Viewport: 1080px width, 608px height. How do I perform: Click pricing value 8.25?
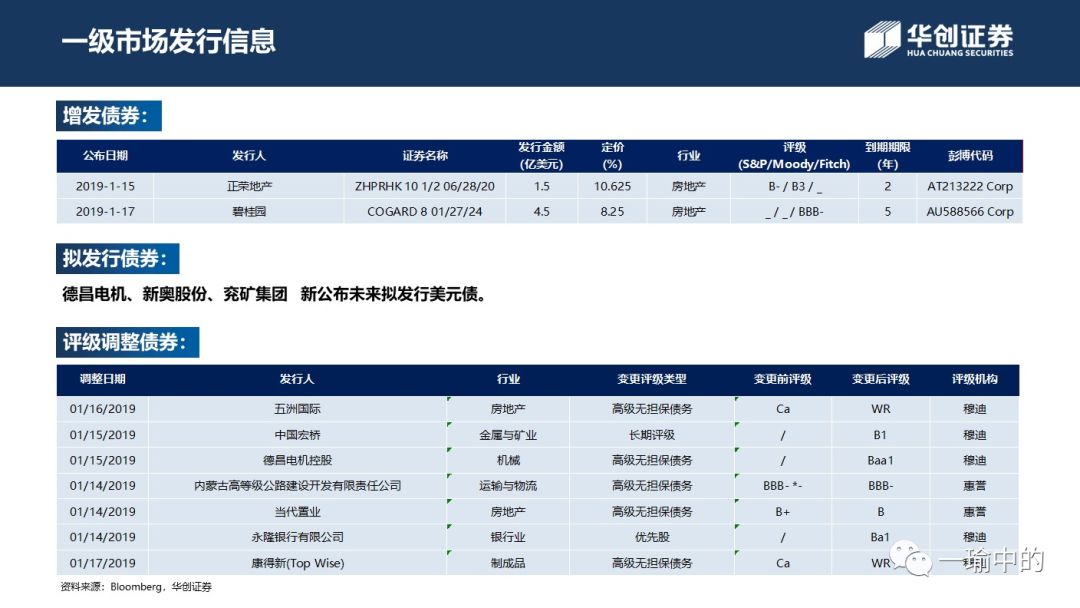612,211
